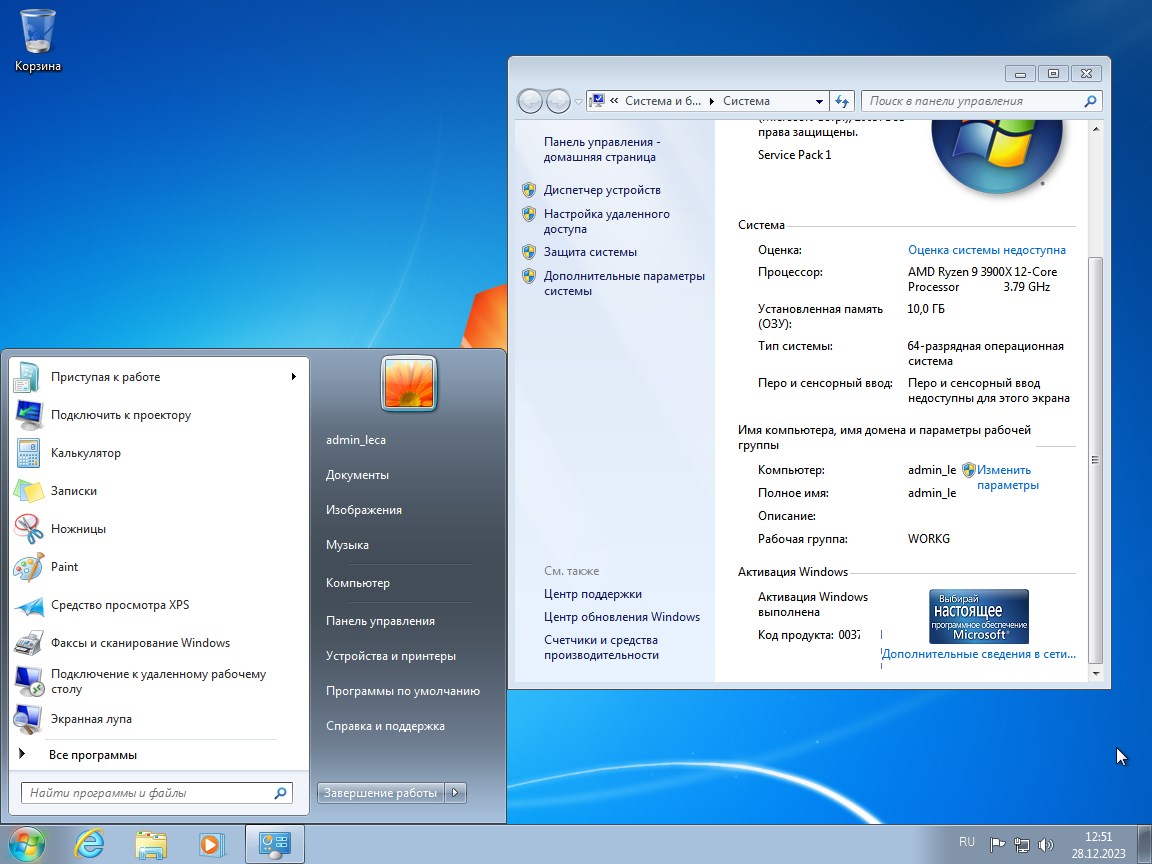The height and width of the screenshot is (864, 1152).
Task: Open the Recycle Bin (Корзина) desktop icon
Action: (x=37, y=40)
